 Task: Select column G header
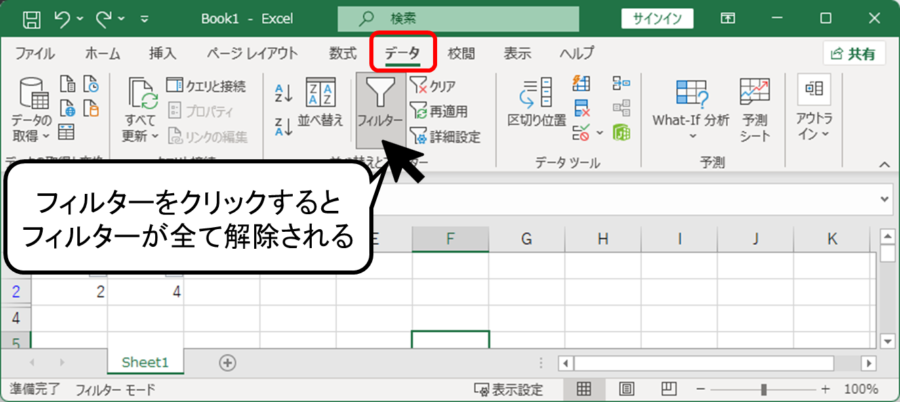(527, 239)
